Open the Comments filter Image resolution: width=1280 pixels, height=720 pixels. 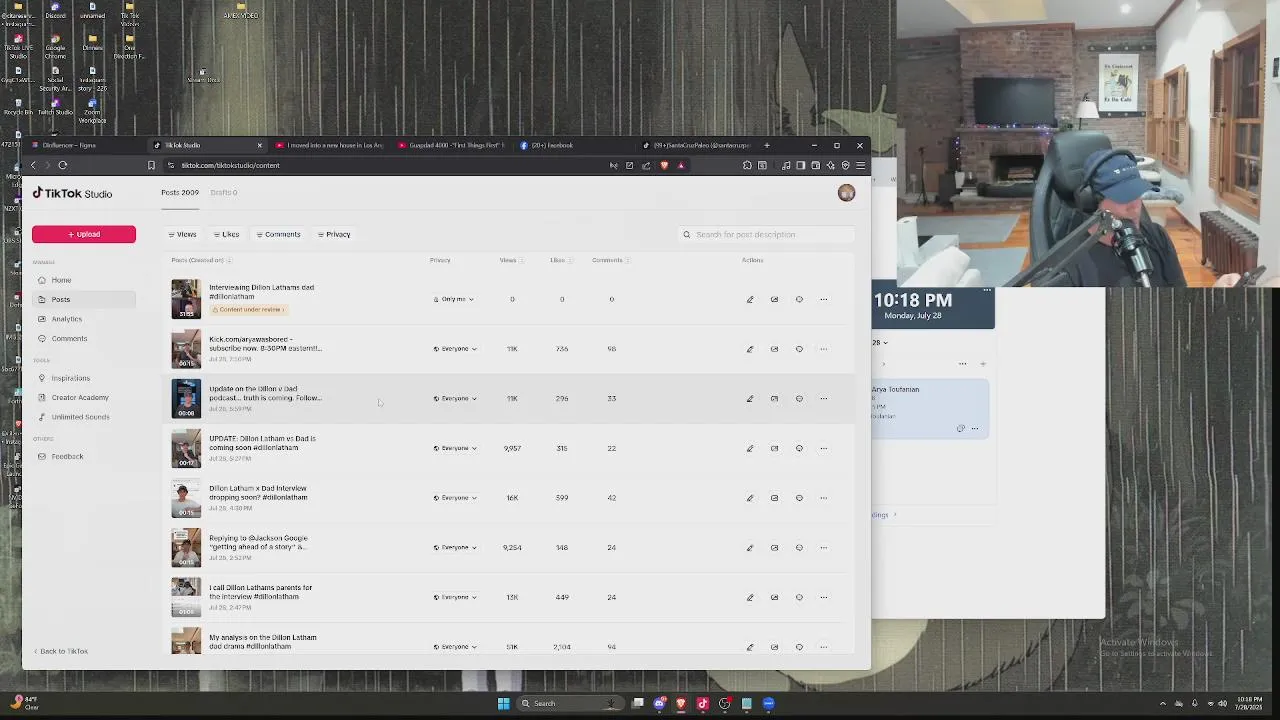[x=278, y=234]
